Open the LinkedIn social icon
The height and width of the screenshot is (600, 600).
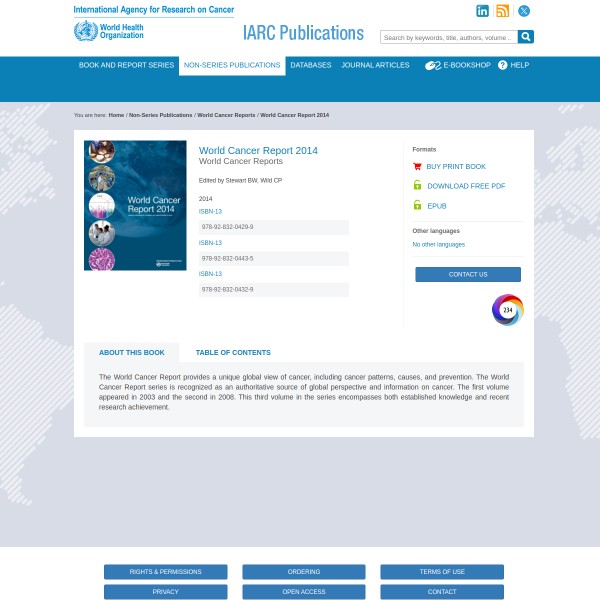click(483, 11)
